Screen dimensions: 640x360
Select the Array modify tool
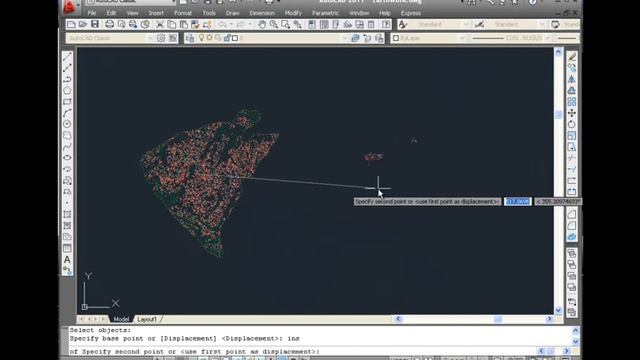coord(572,102)
